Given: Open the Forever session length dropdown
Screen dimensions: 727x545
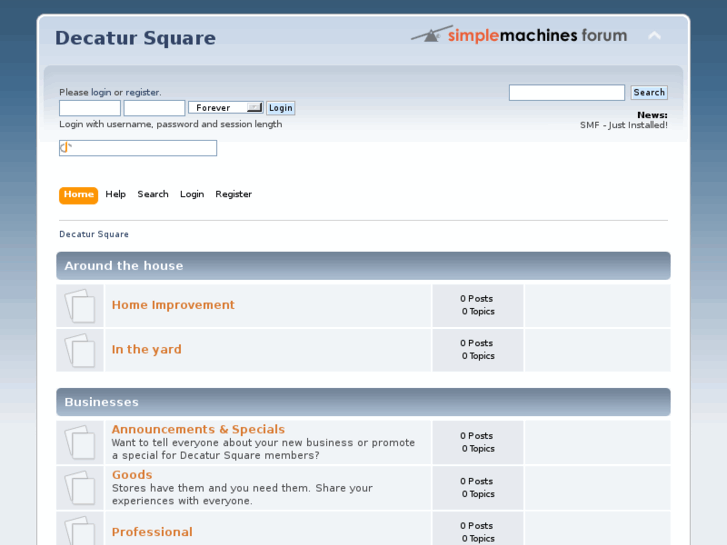Looking at the screenshot, I should pyautogui.click(x=226, y=108).
